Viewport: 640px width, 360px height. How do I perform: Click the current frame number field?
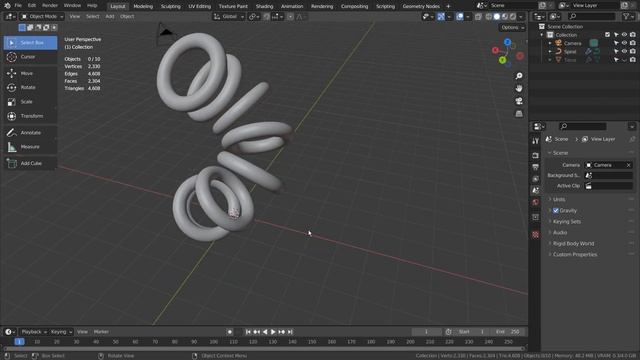(x=426, y=332)
